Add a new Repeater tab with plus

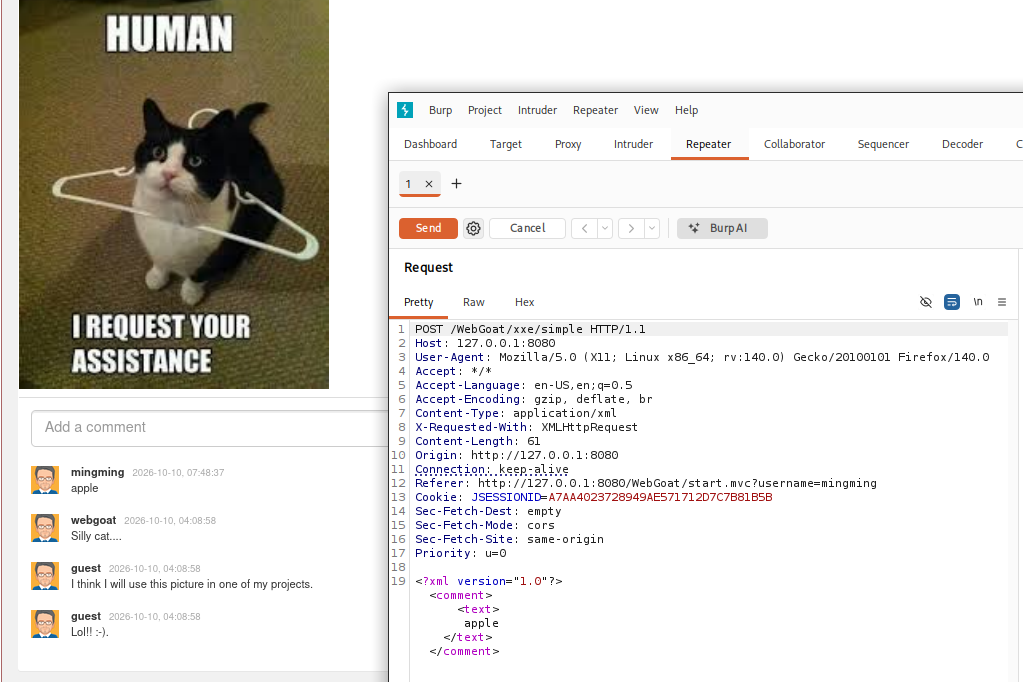[x=457, y=183]
